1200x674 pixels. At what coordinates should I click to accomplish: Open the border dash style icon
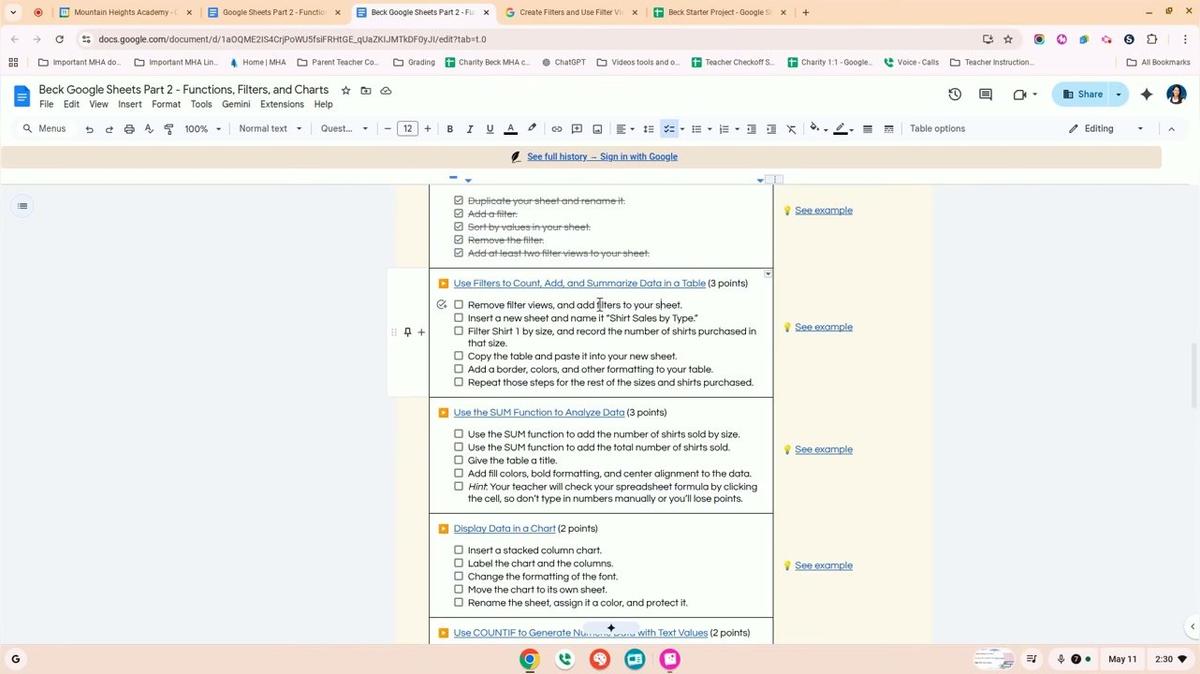pos(889,129)
